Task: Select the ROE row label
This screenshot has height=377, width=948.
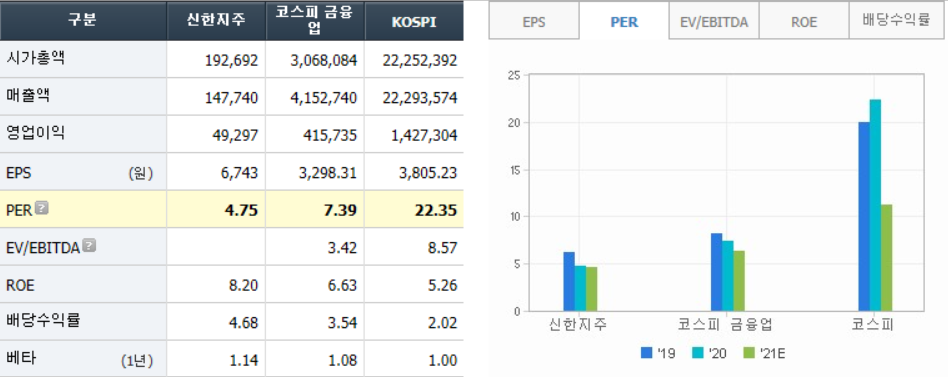Action: (x=20, y=285)
